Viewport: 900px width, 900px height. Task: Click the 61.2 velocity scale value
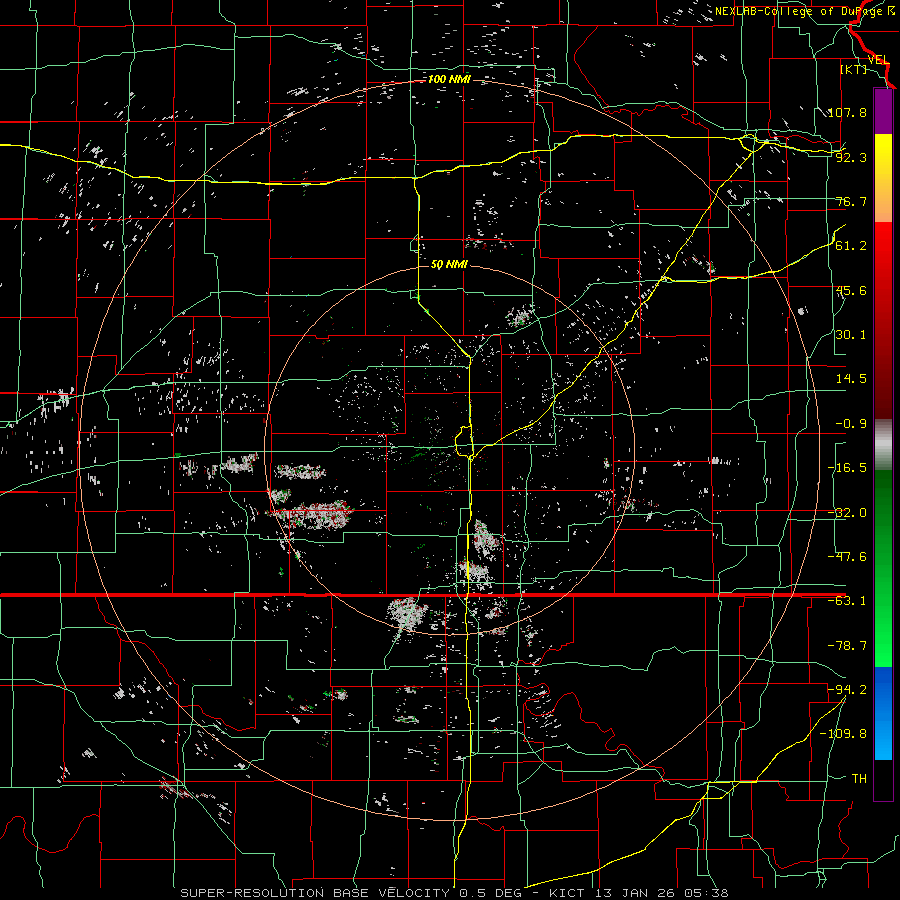851,246
